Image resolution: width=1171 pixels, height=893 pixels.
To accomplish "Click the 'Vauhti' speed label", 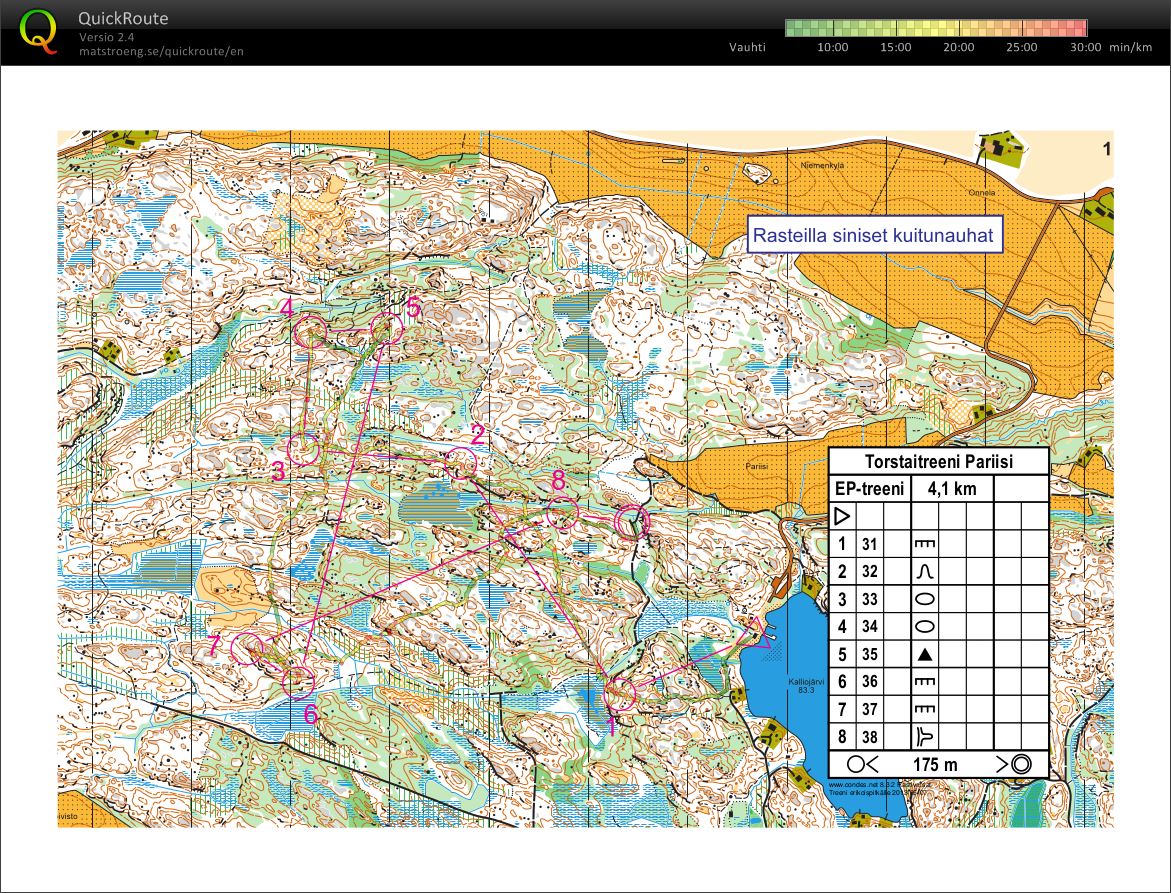I will click(x=747, y=47).
